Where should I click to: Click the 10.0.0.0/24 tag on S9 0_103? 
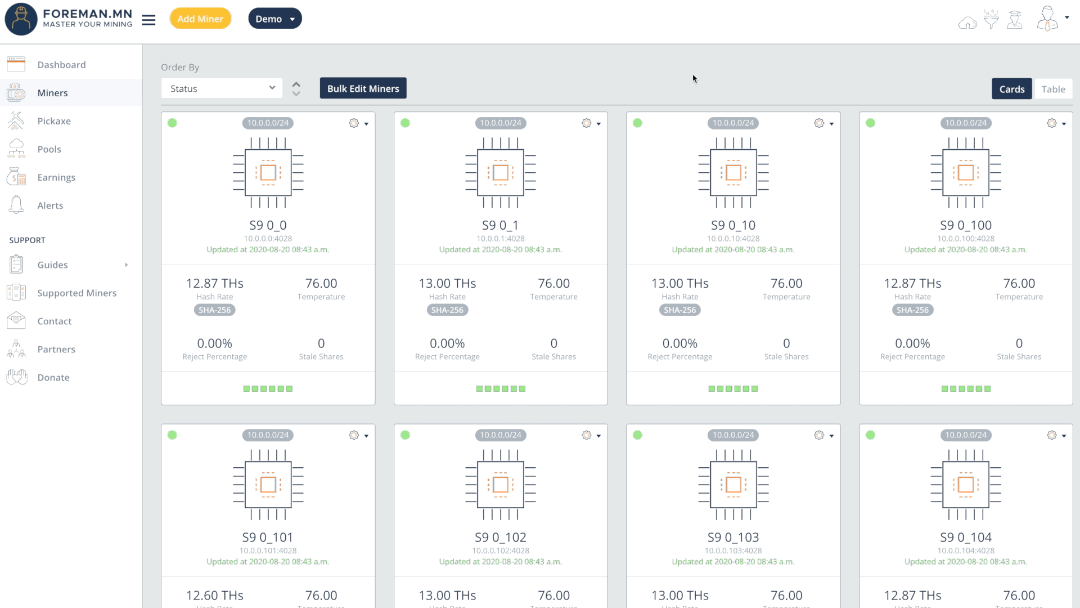(x=734, y=435)
